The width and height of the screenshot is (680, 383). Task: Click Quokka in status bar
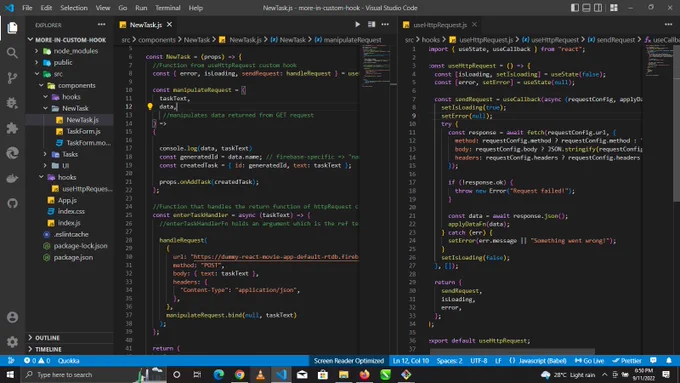click(69, 360)
